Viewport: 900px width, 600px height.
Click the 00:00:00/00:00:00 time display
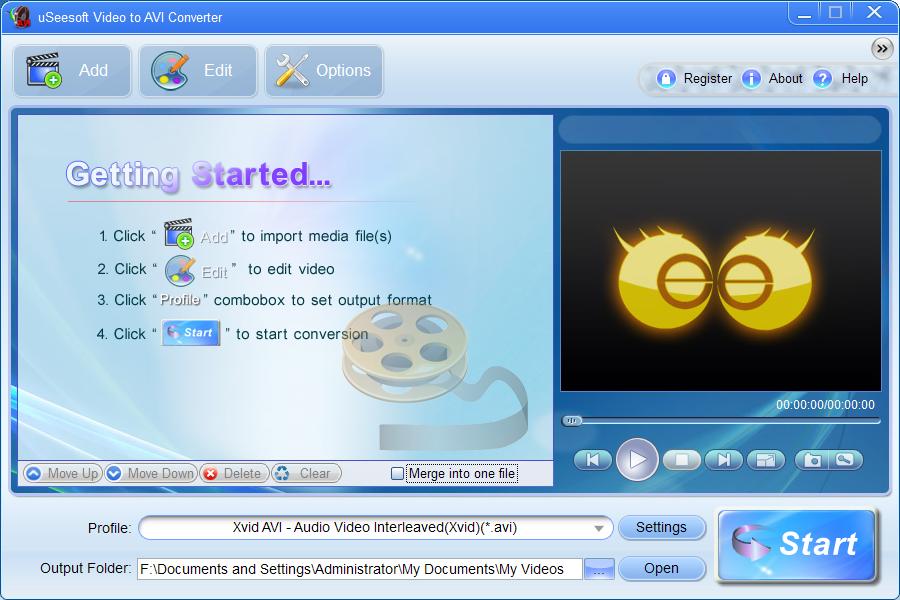[825, 405]
